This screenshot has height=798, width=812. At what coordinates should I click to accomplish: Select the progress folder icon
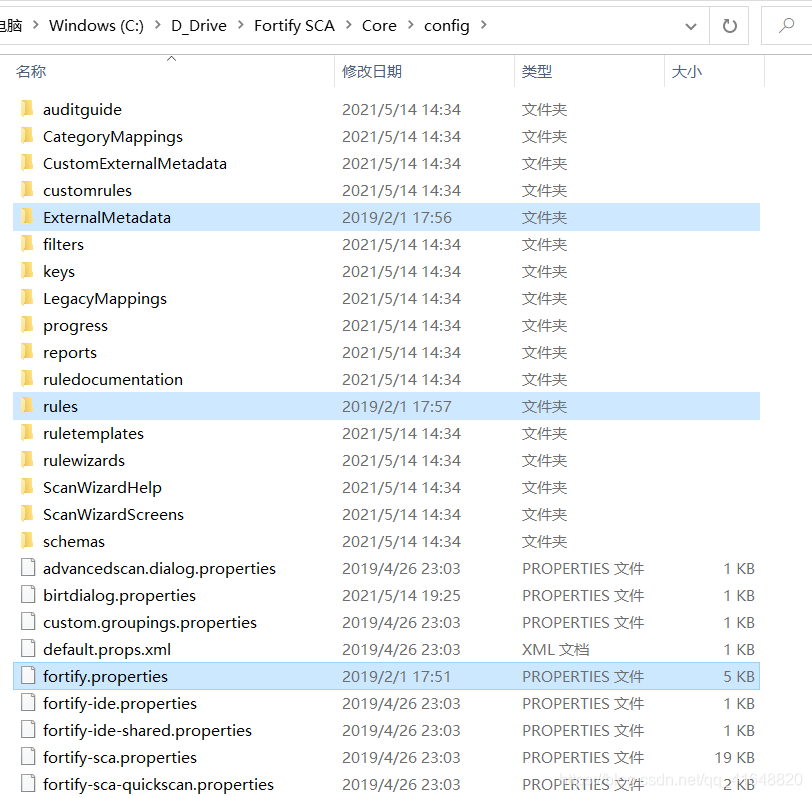[27, 325]
